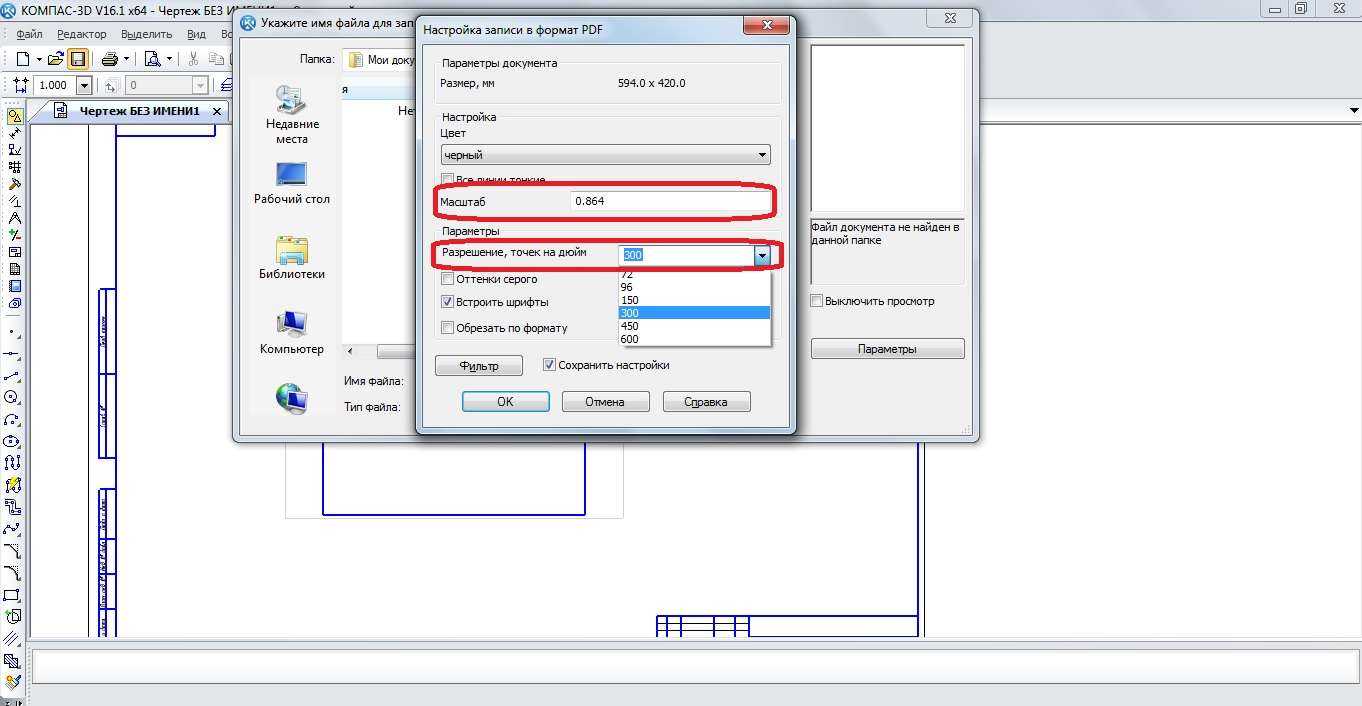1362x706 pixels.
Task: Collapse the resolution dropdown using its arrow
Action: pyautogui.click(x=762, y=256)
